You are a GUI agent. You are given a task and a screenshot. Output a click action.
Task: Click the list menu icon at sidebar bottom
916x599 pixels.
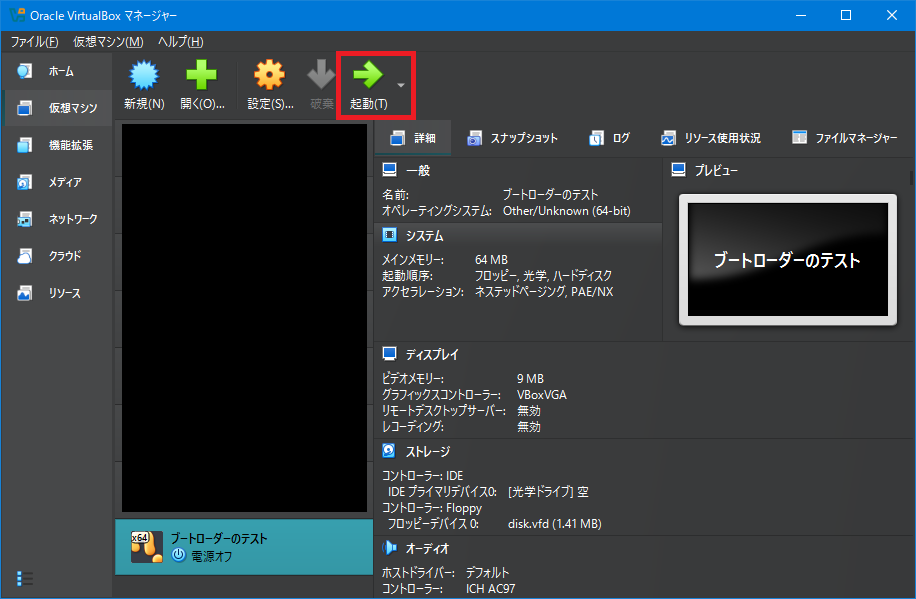coord(25,579)
